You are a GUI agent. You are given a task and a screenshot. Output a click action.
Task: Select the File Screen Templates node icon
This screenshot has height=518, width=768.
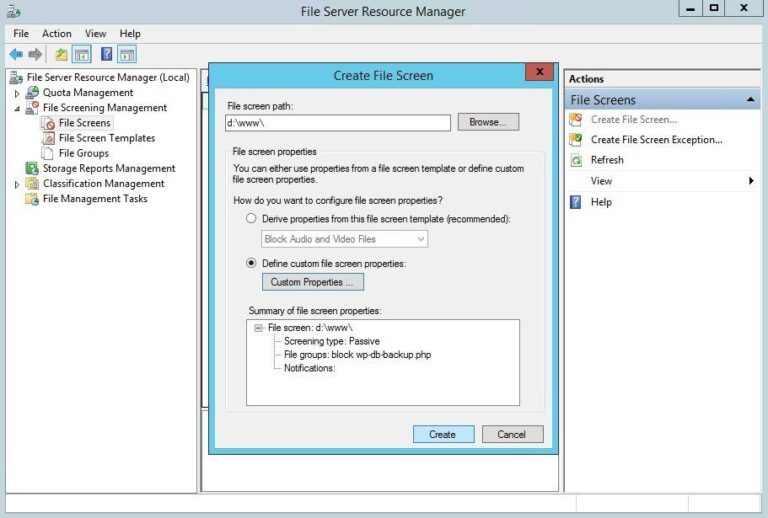point(48,138)
